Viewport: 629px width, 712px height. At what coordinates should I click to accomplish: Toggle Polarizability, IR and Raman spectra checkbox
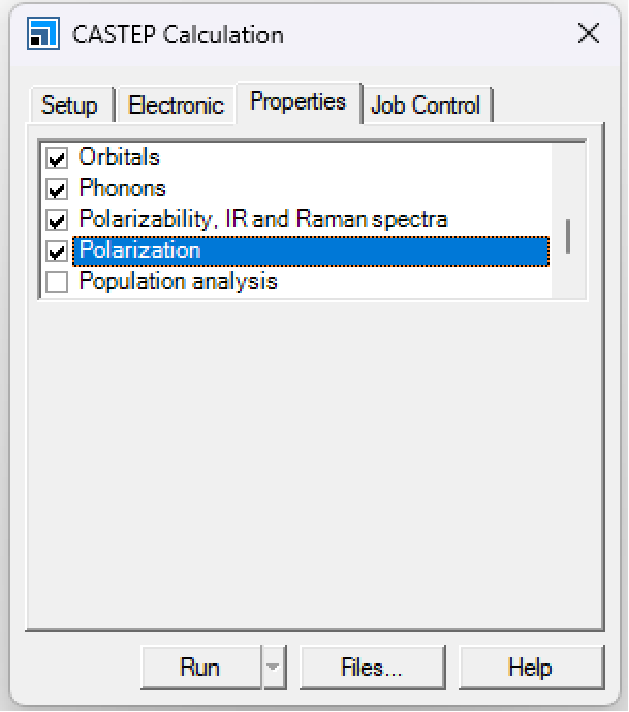coord(58,220)
